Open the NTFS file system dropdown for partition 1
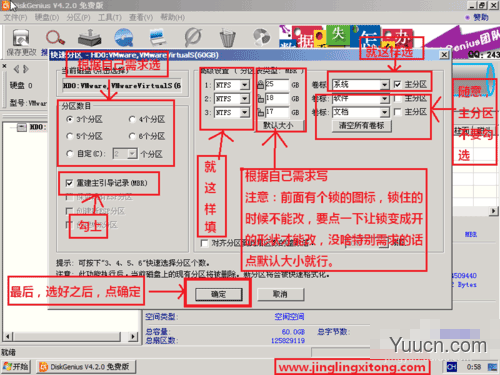This screenshot has height=375, width=500. 244,85
